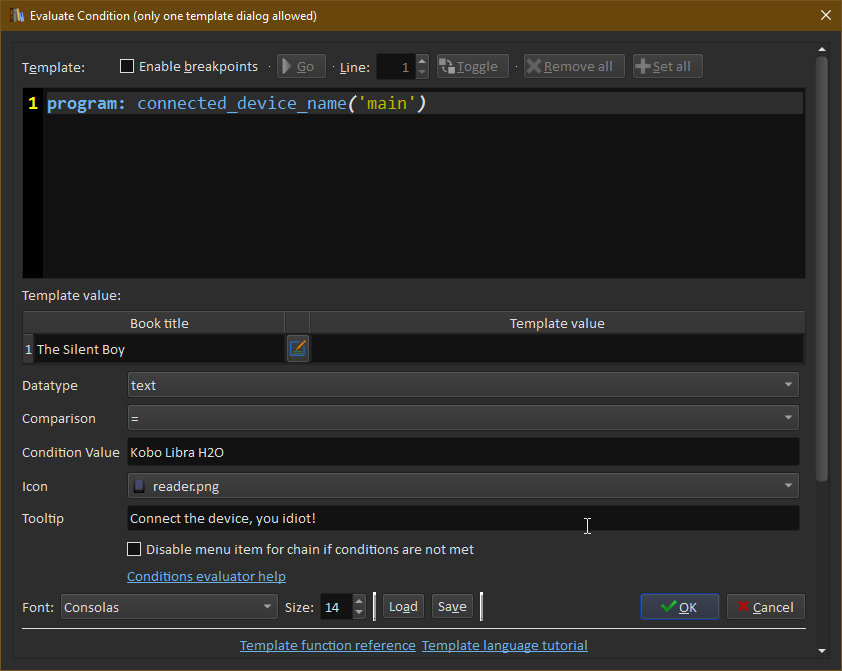The width and height of the screenshot is (842, 671).
Task: Click line number 1 in editor gutter
Action: tap(33, 103)
